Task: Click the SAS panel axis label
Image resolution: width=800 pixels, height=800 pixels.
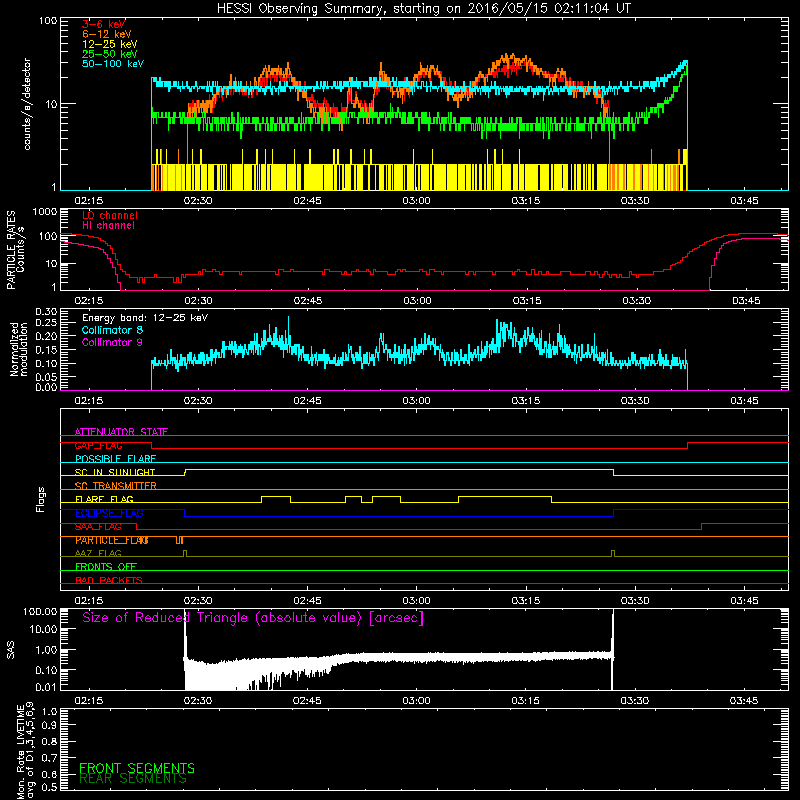Action: point(10,649)
